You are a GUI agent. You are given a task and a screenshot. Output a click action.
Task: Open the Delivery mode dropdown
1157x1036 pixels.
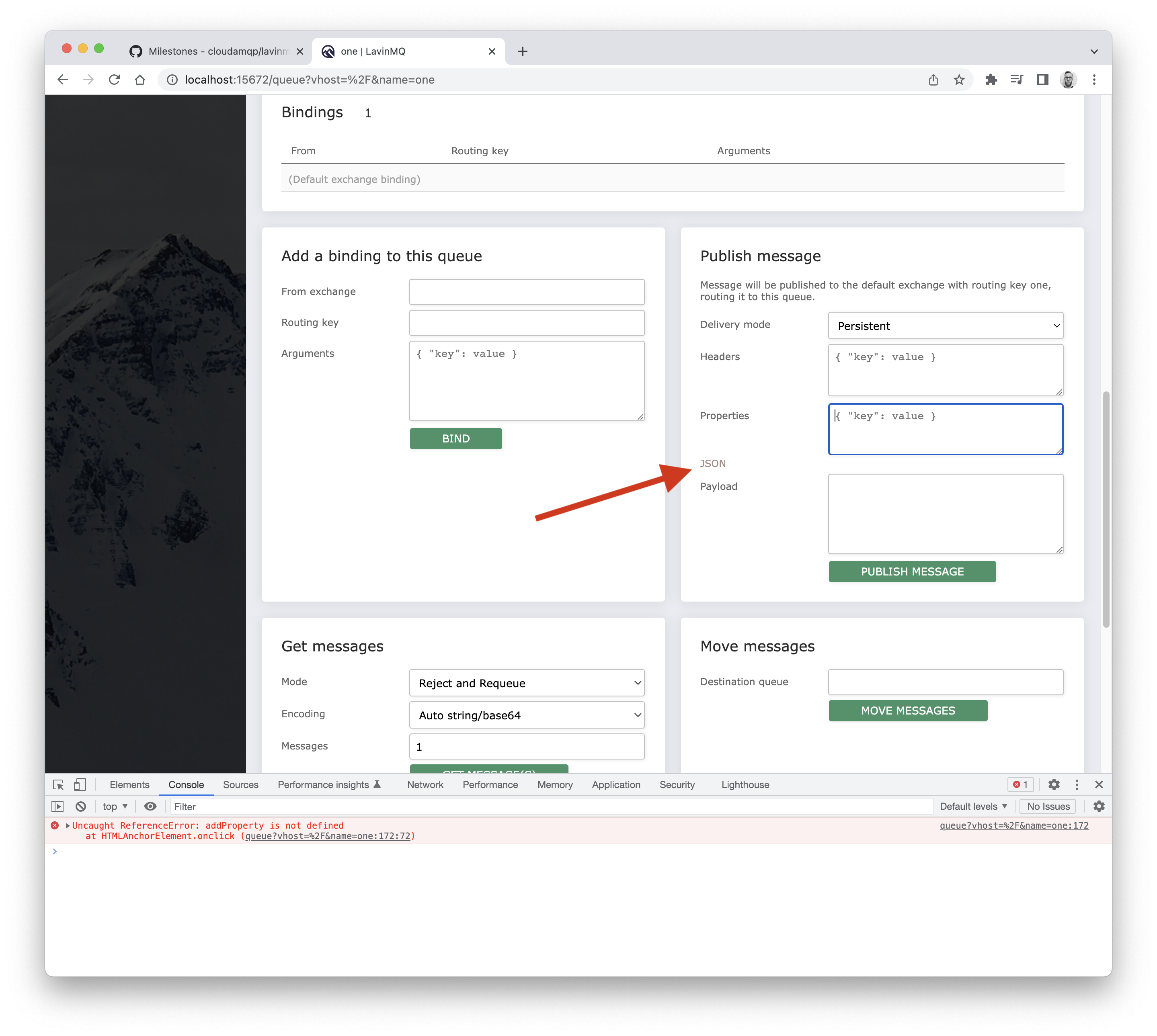945,326
